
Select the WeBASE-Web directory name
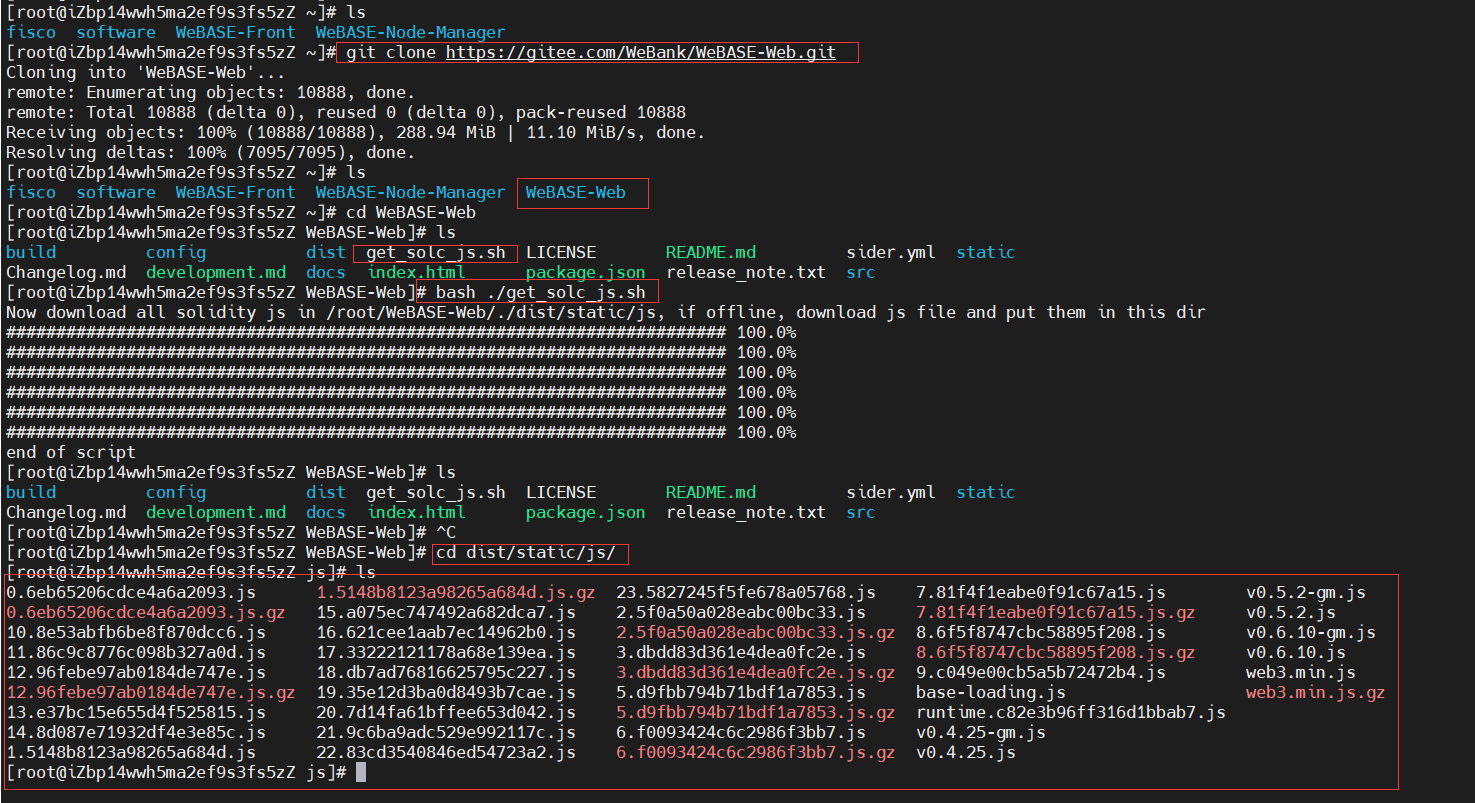tap(582, 192)
